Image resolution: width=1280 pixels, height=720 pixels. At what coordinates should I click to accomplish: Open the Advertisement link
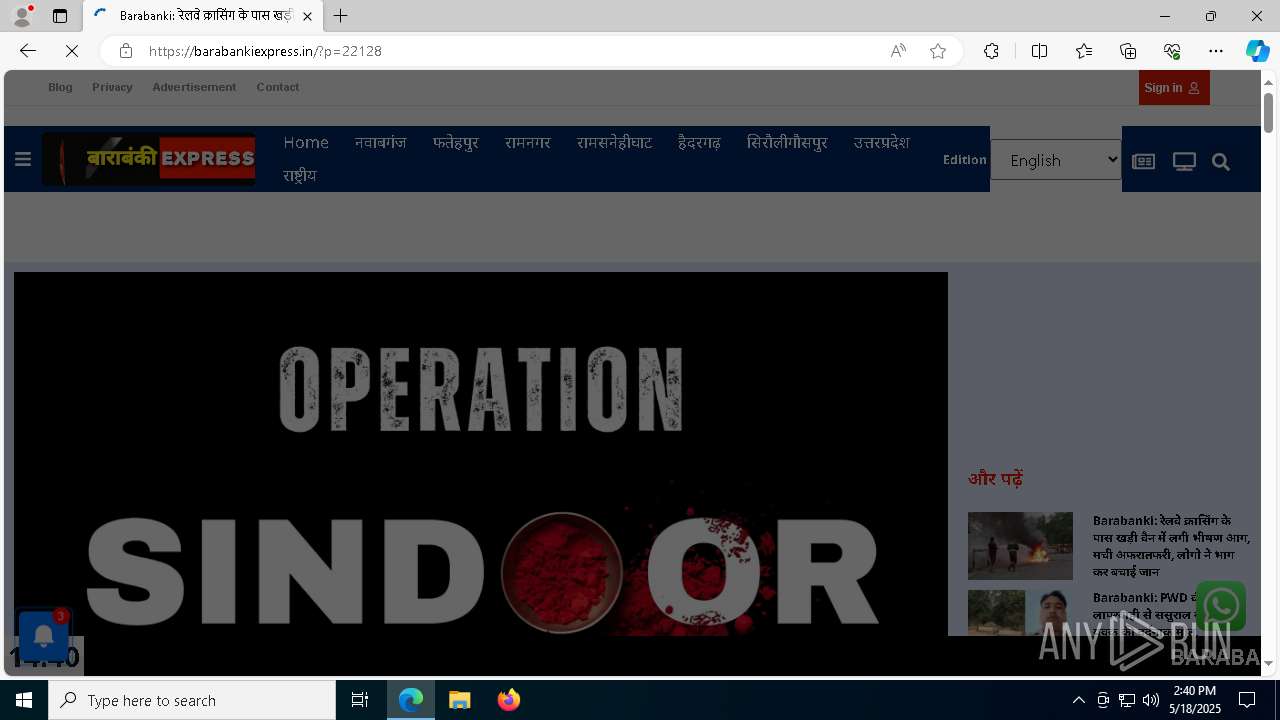[194, 87]
